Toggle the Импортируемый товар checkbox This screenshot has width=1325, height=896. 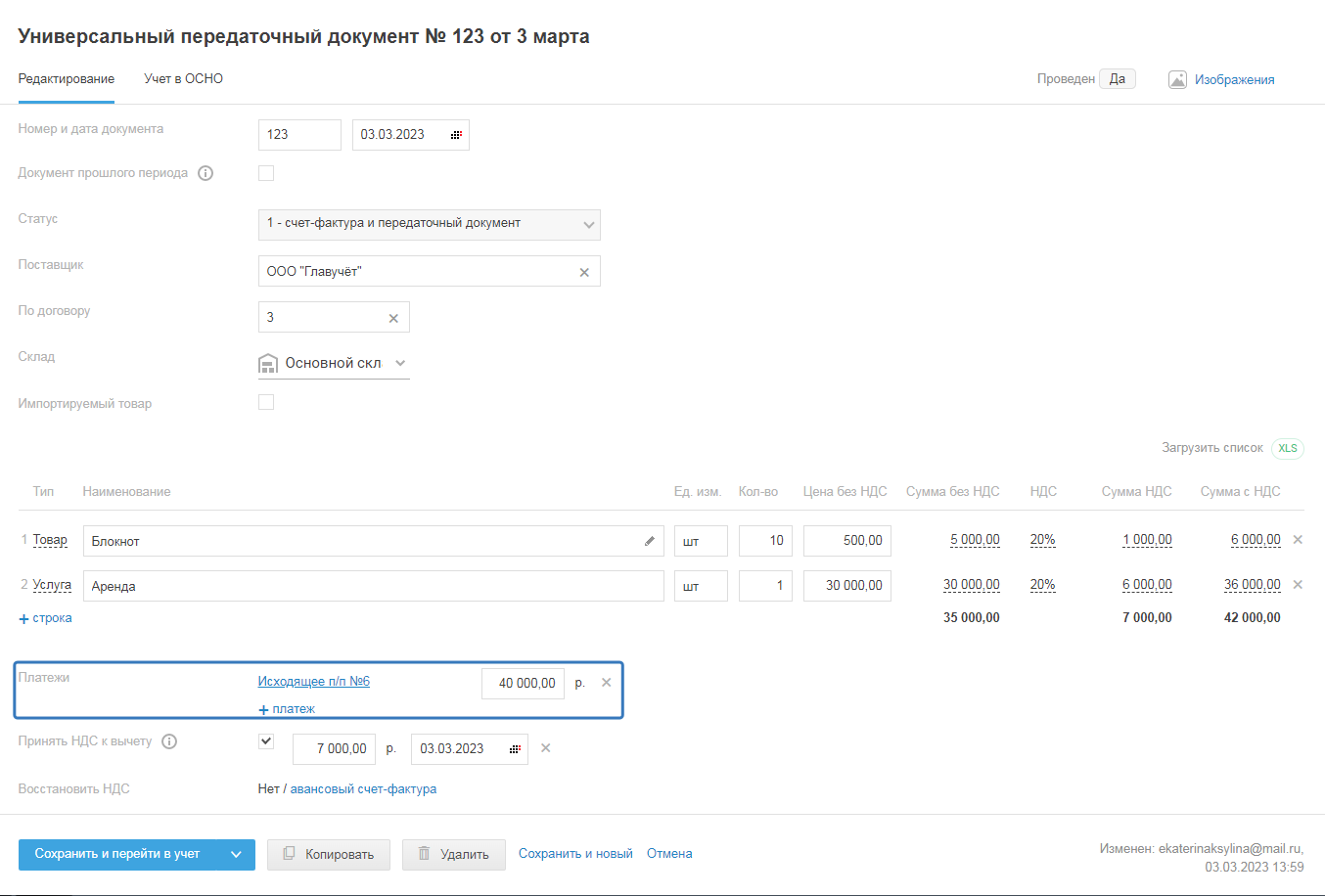pyautogui.click(x=266, y=402)
